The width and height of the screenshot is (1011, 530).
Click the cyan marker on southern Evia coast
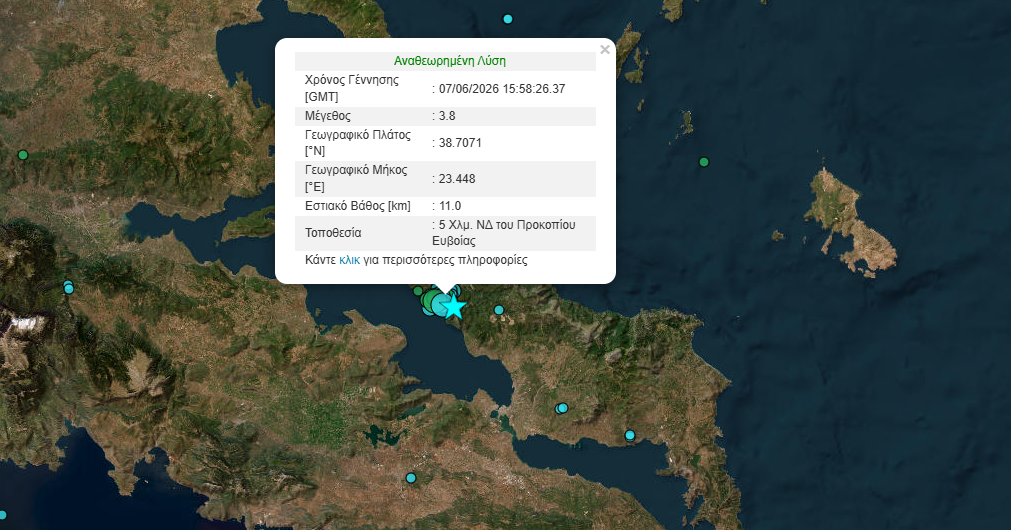(x=630, y=435)
